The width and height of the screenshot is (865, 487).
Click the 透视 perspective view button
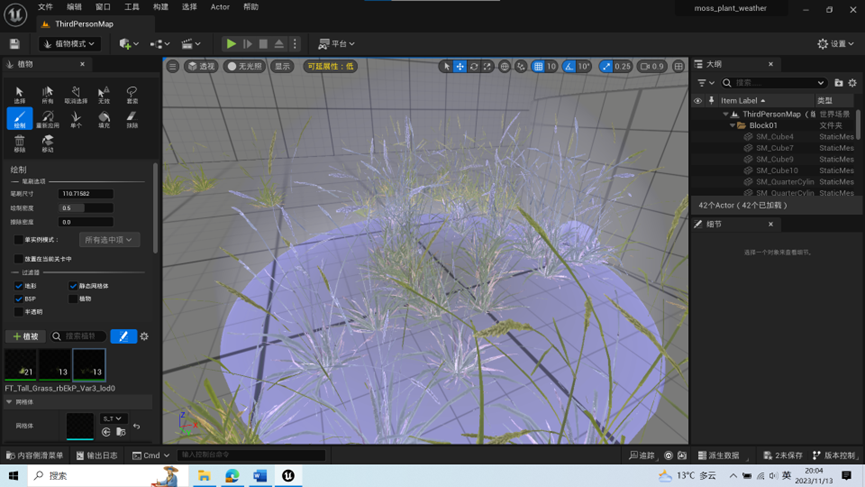coord(201,66)
